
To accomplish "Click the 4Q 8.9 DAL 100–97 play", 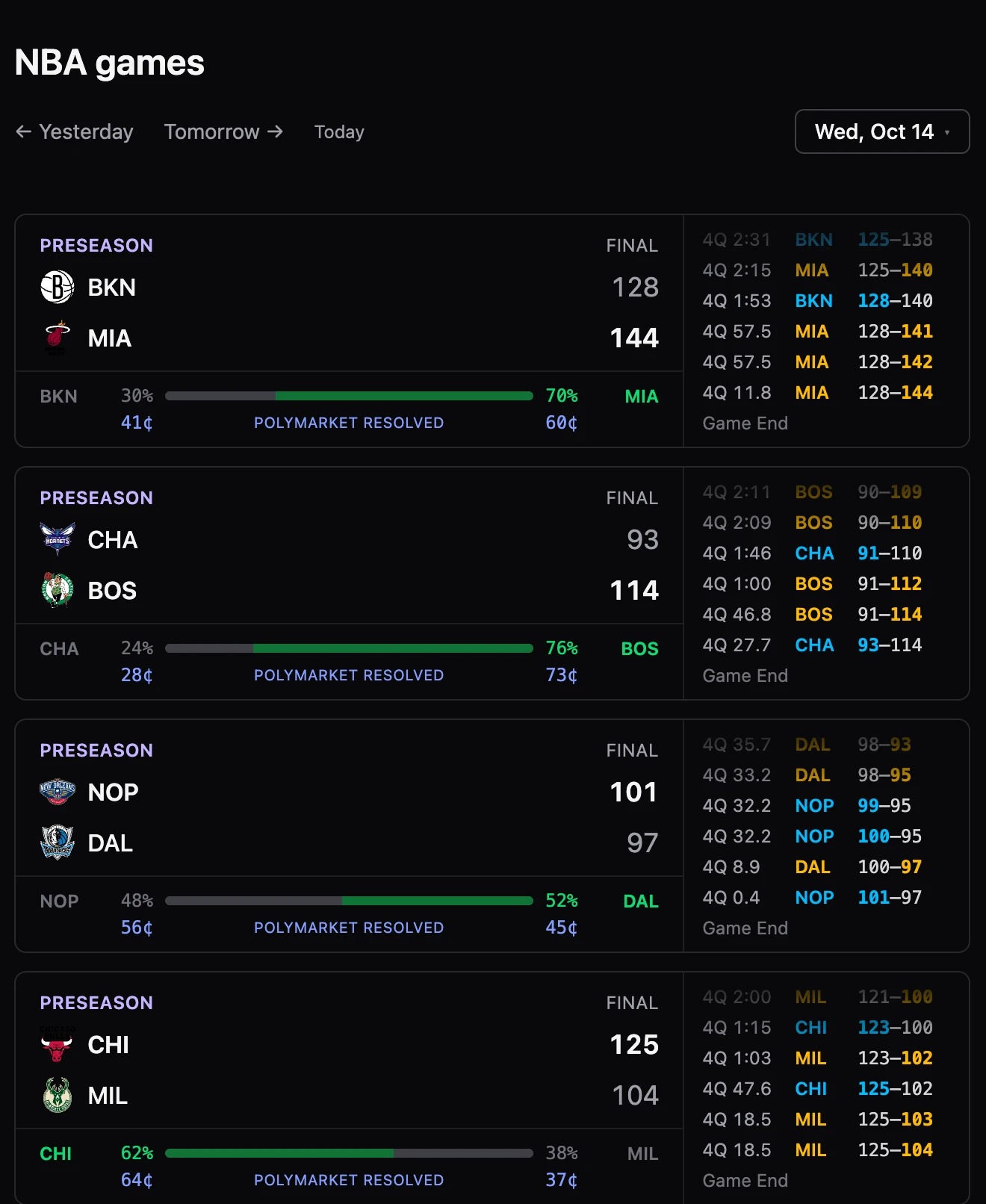I will click(813, 867).
